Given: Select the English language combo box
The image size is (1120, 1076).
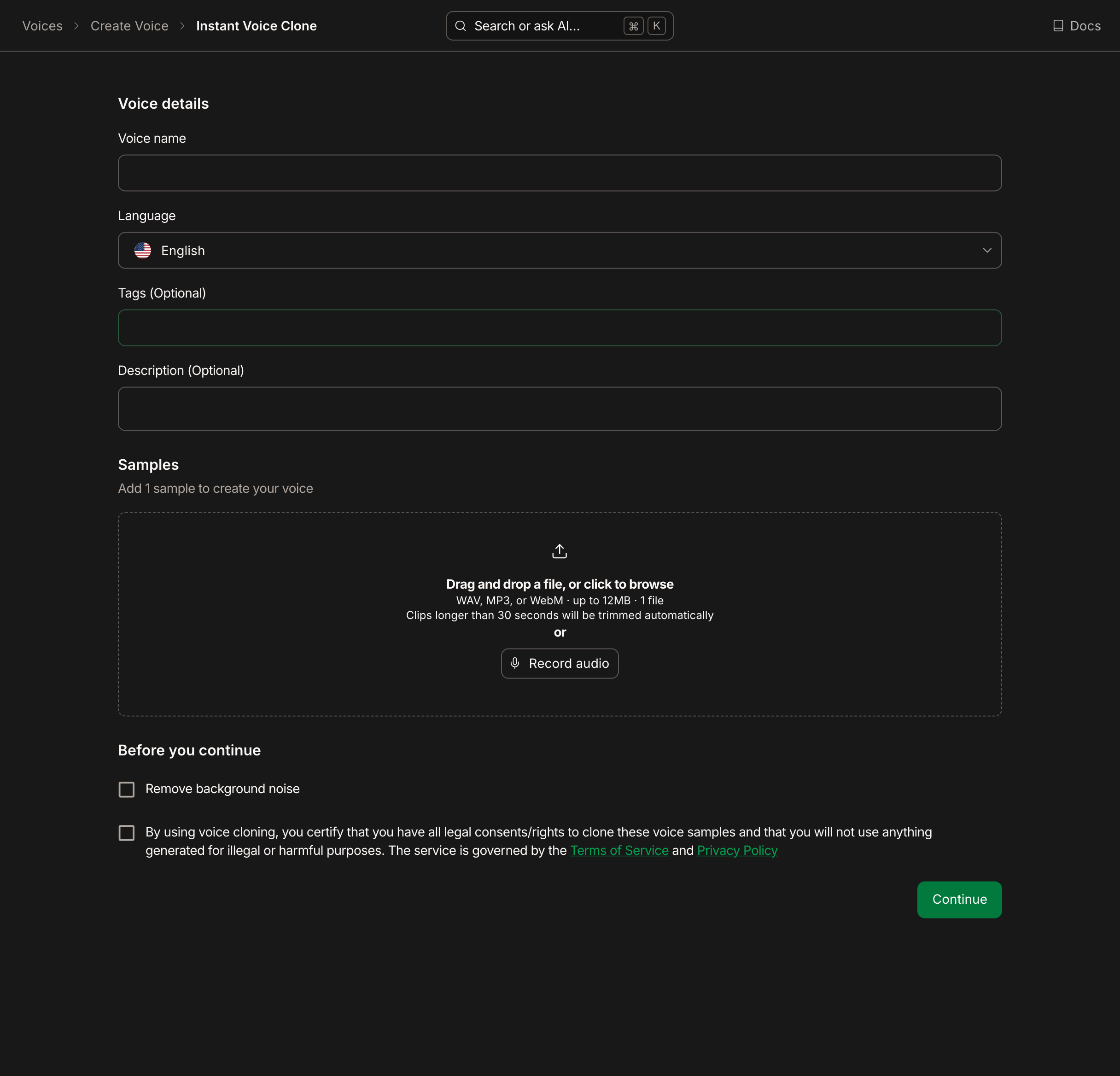Looking at the screenshot, I should point(560,250).
